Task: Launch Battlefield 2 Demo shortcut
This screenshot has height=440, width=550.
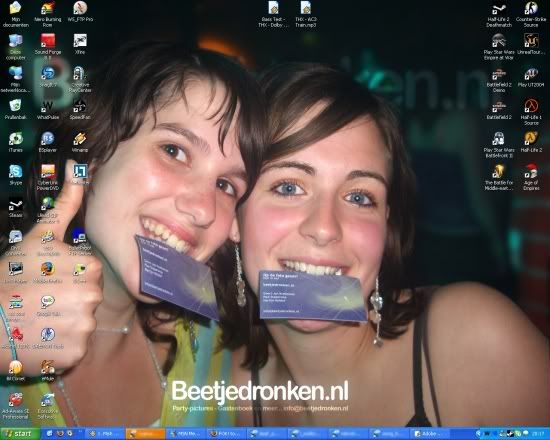Action: (499, 80)
